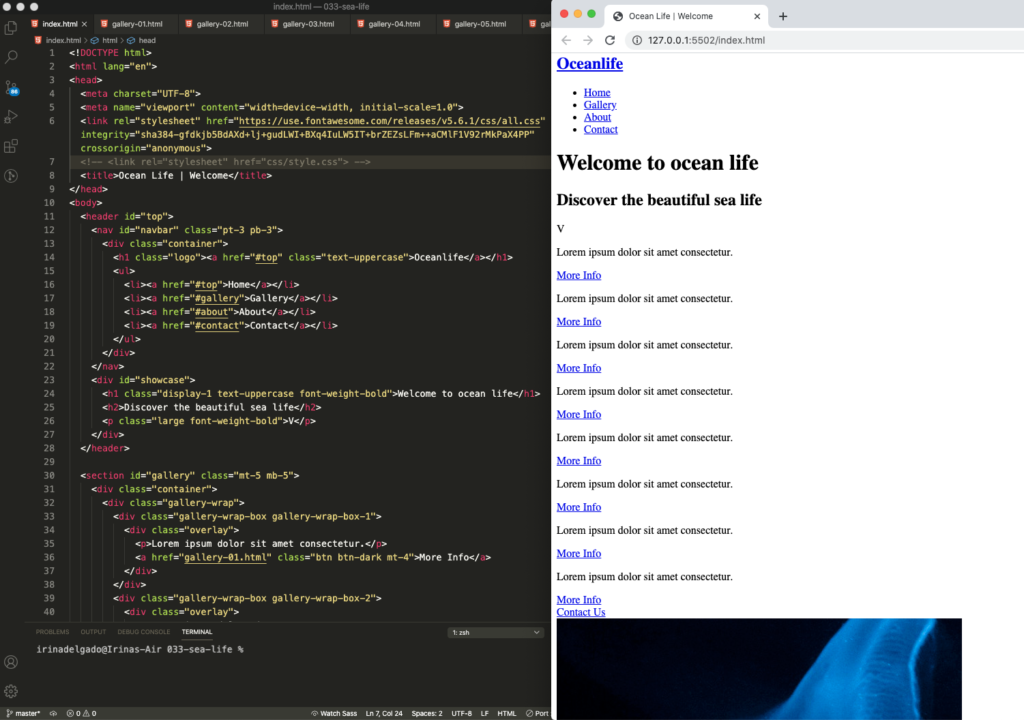Go back in the Chrome browser
This screenshot has width=1024, height=720.
566,41
